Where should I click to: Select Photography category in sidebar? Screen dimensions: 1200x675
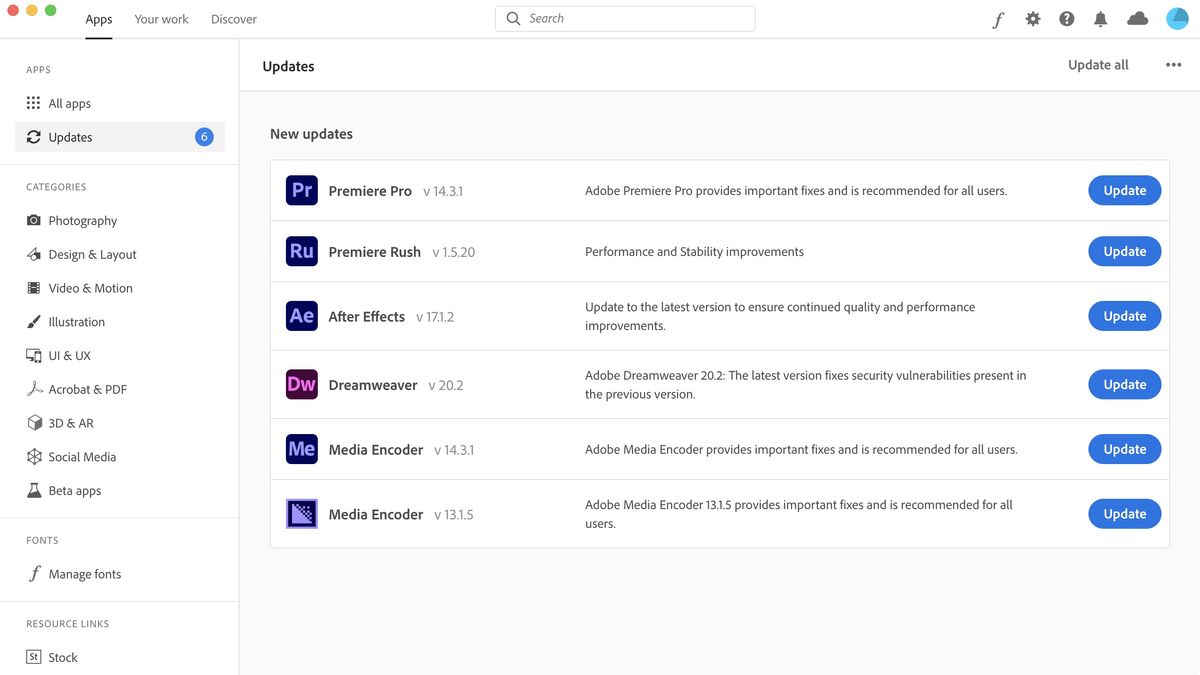[82, 220]
